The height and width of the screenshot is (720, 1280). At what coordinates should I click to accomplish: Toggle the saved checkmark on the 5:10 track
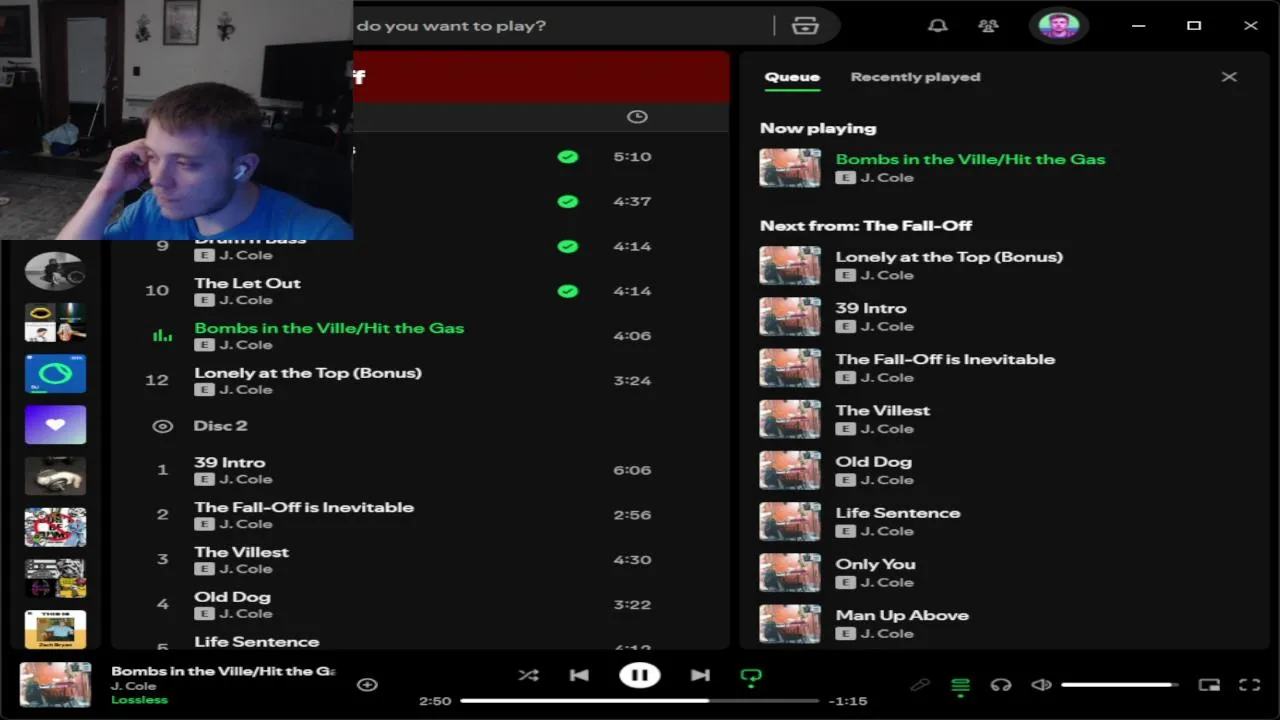[x=567, y=157]
